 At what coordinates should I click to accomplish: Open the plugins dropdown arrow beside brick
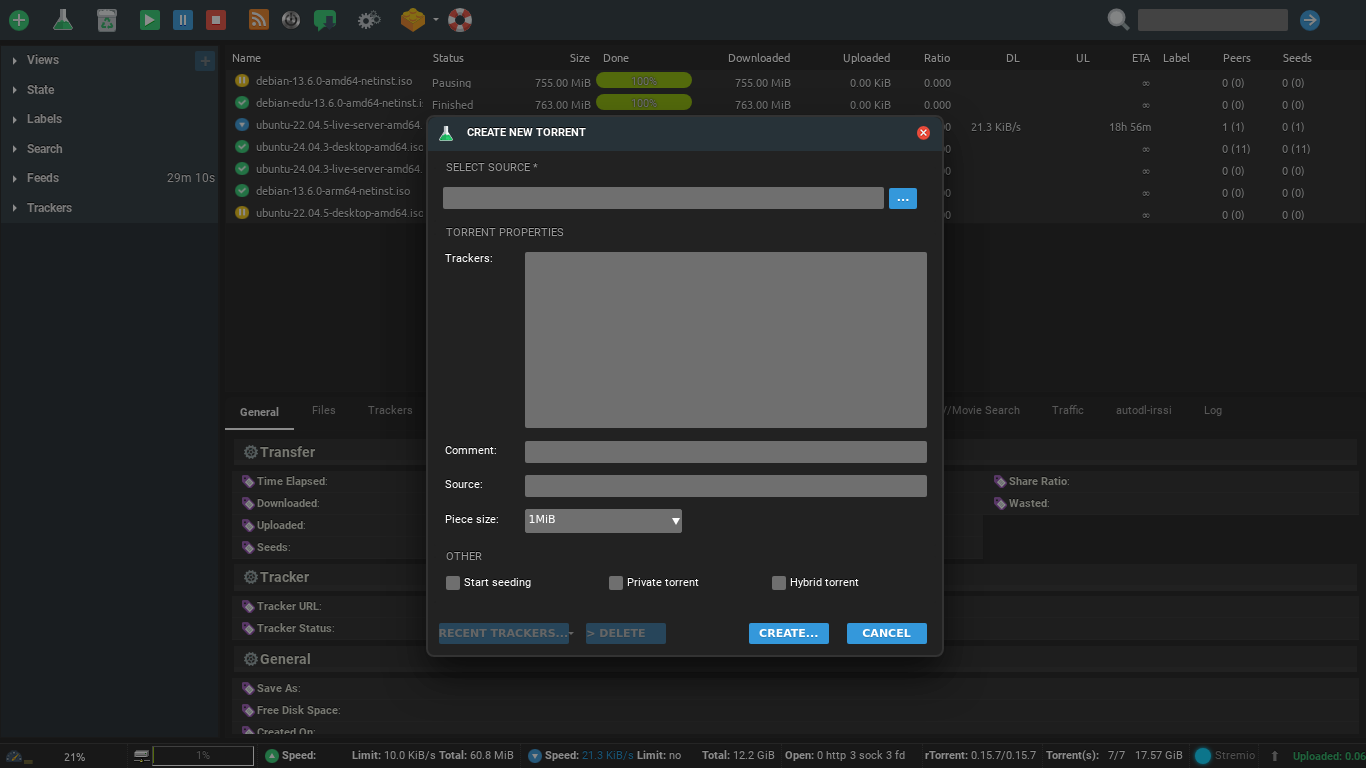point(435,19)
